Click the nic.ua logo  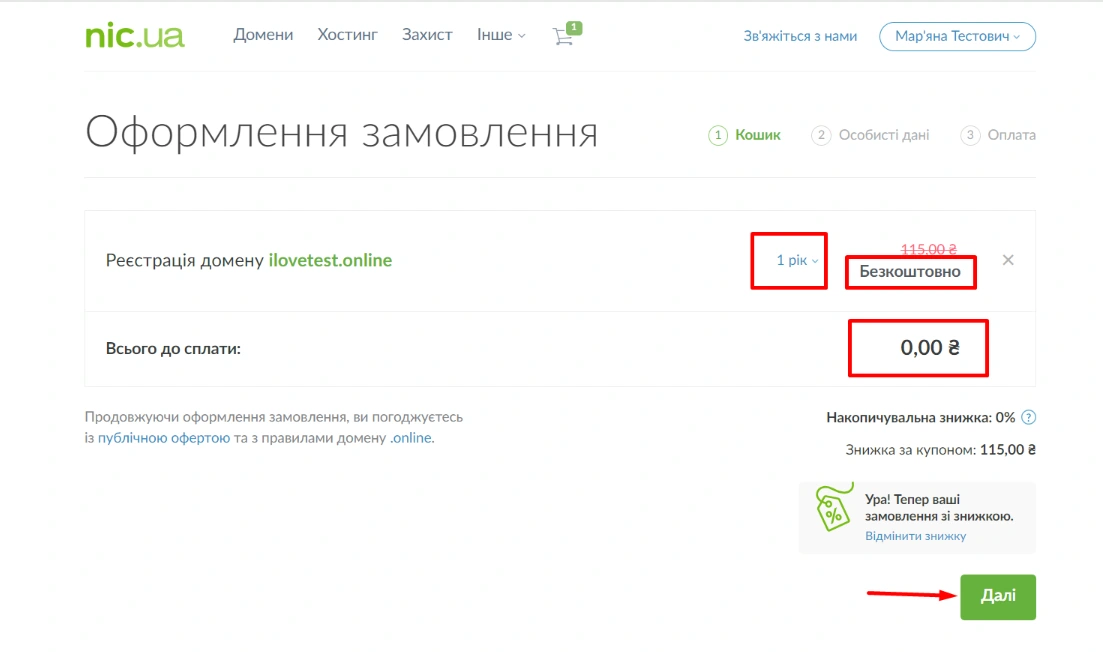click(x=134, y=36)
